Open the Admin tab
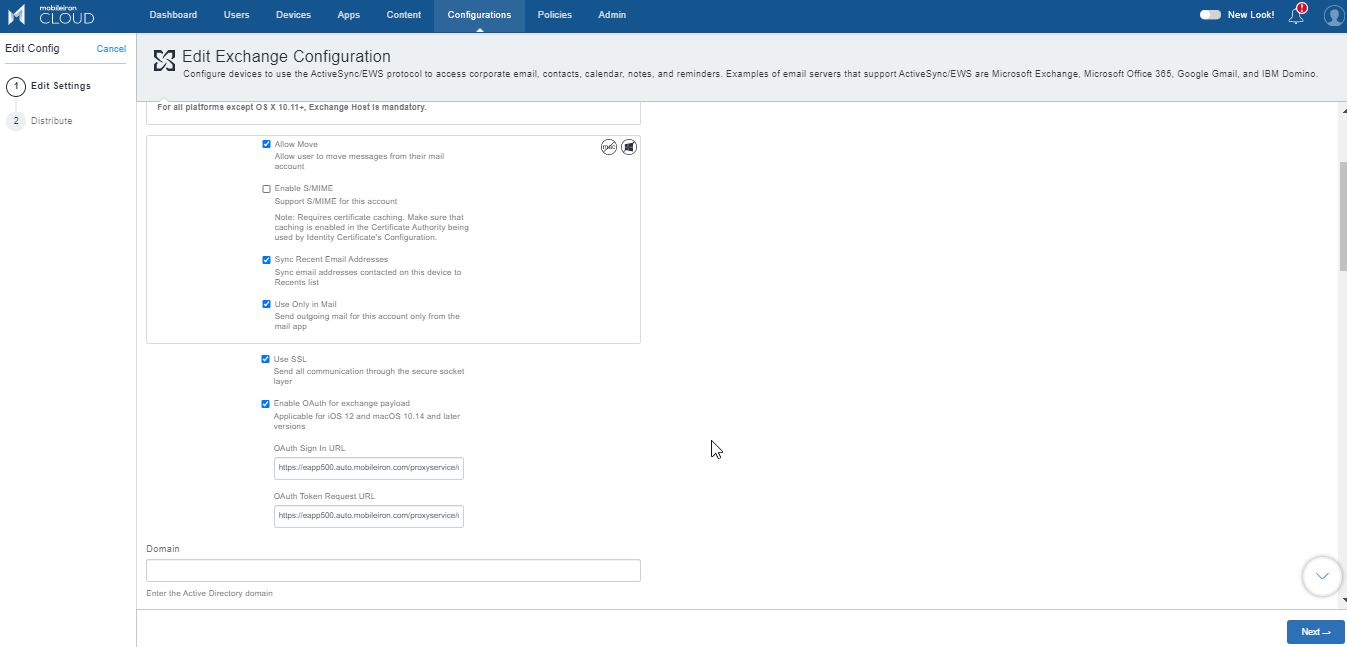The image size is (1347, 647). (612, 15)
